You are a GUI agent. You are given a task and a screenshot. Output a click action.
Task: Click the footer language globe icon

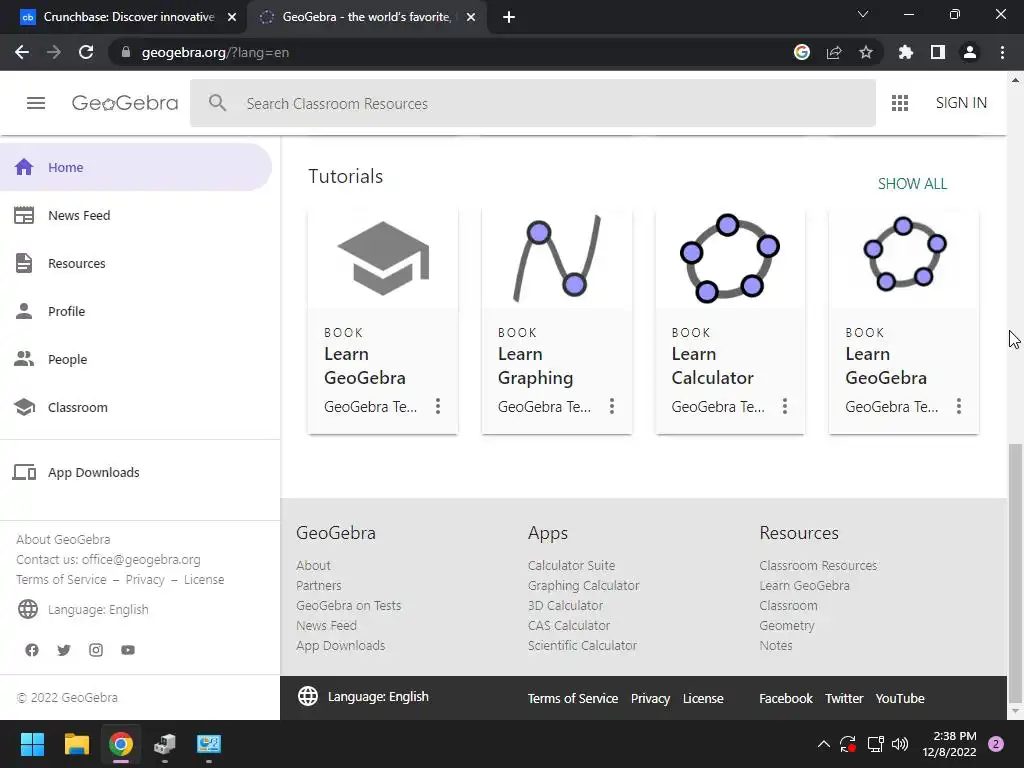308,696
